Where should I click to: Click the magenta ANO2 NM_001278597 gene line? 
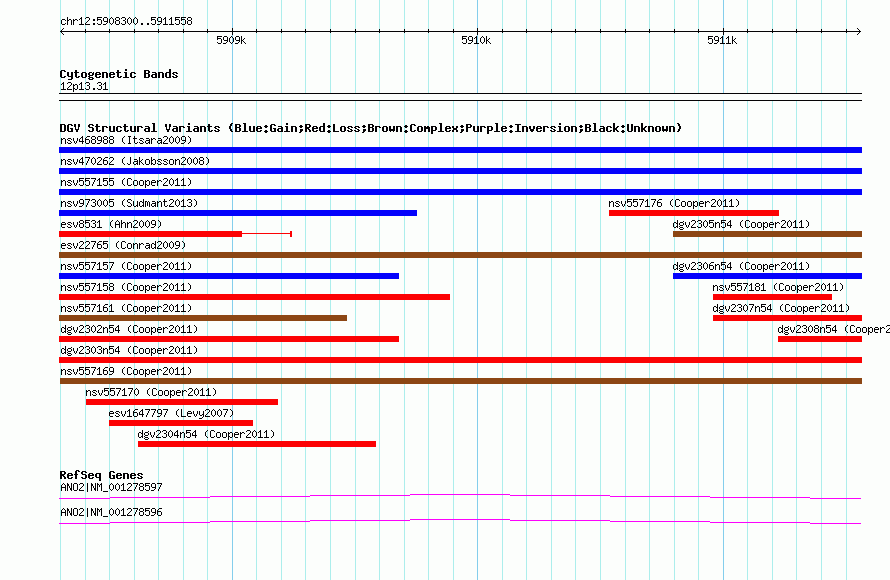point(460,497)
